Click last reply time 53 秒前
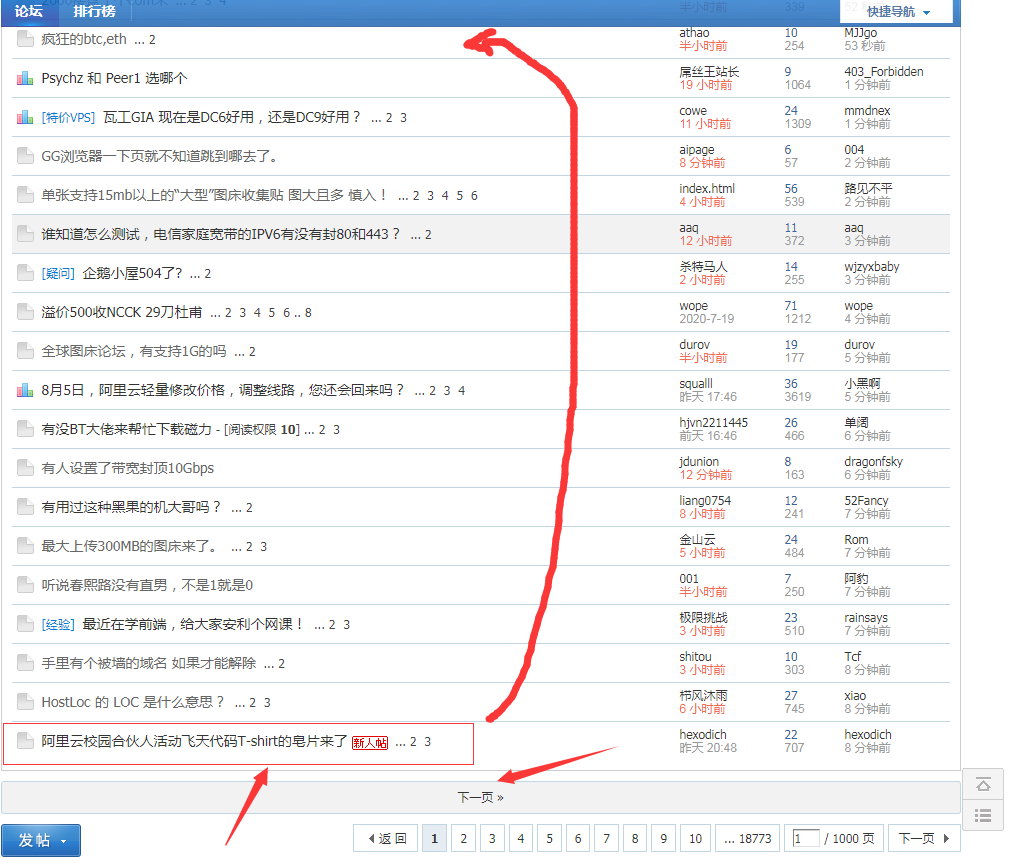1015x864 pixels. 865,46
